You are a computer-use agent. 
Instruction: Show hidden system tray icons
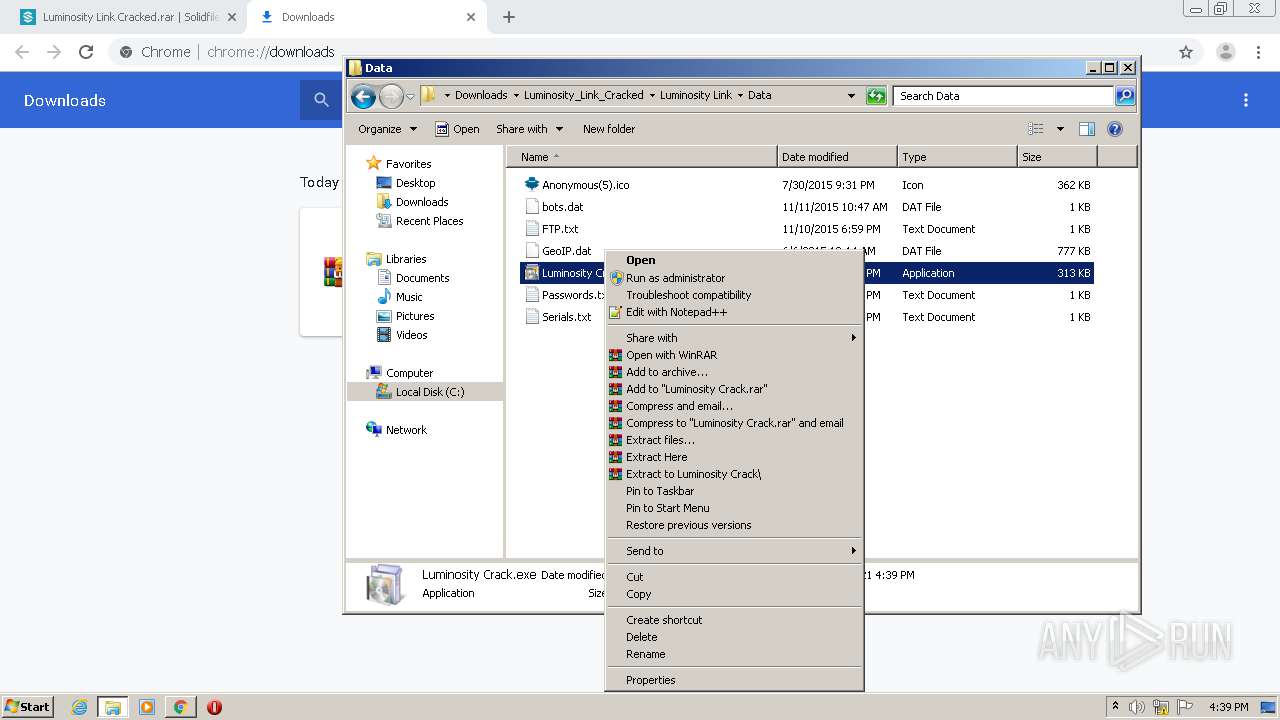pos(1115,707)
